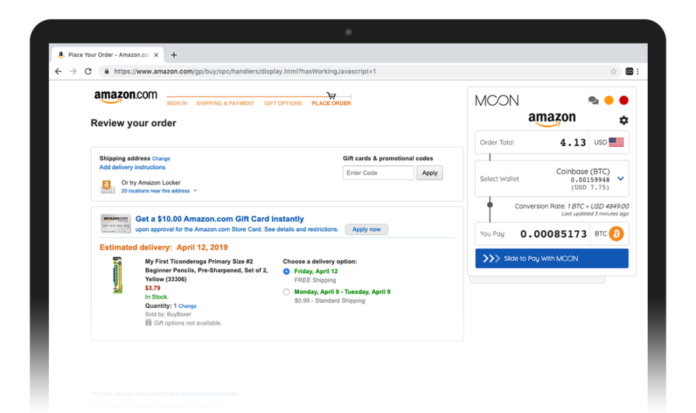The width and height of the screenshot is (696, 413).
Task: Click the gift options icon under product
Action: coord(148,323)
